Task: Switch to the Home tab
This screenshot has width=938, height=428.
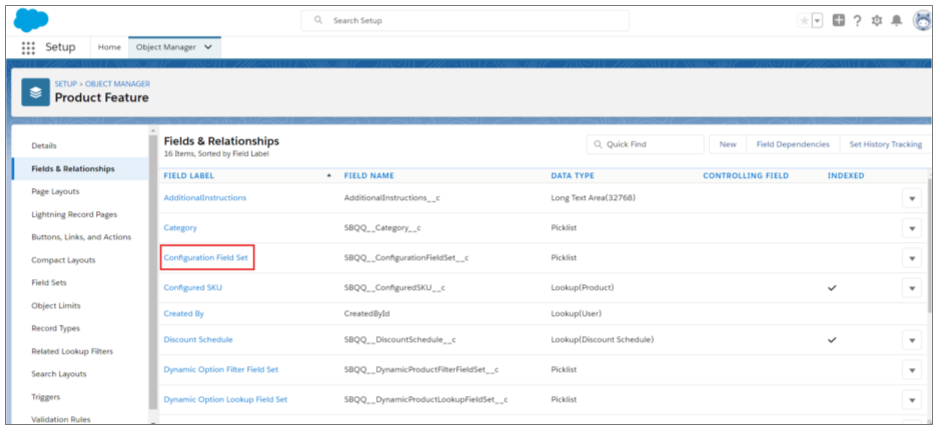Action: pos(109,47)
